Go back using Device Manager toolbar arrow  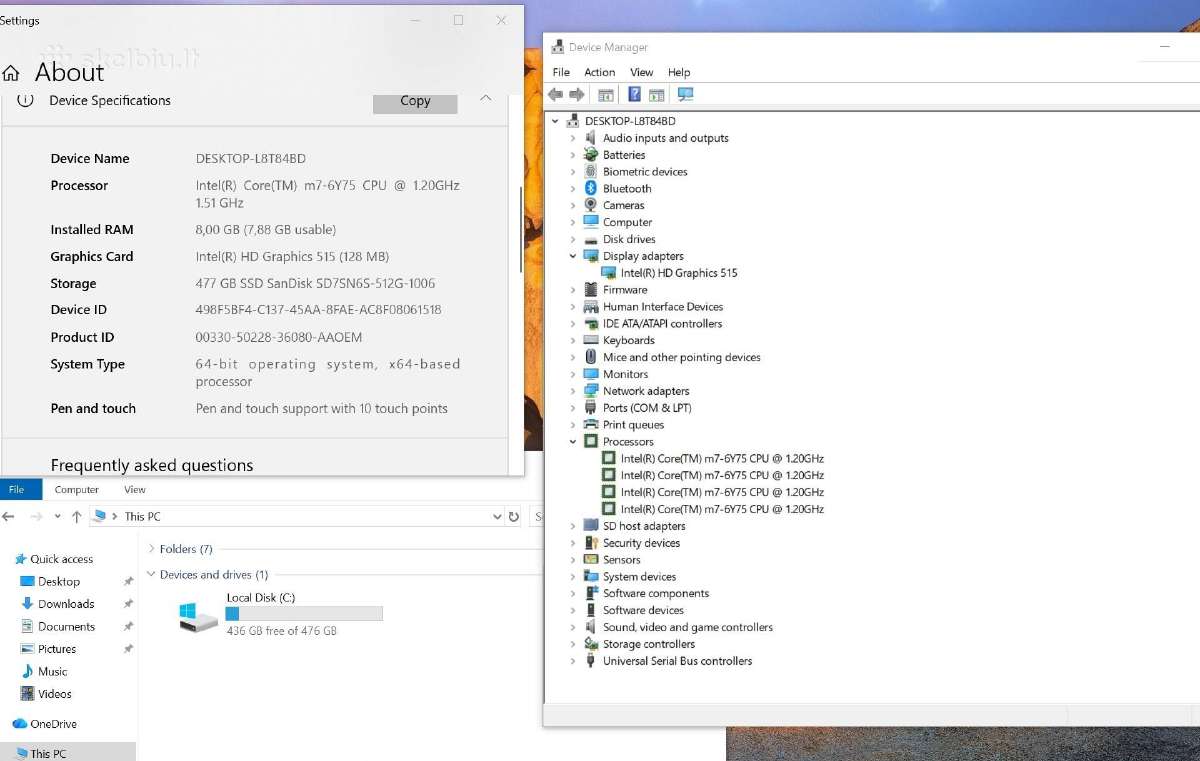(x=556, y=95)
